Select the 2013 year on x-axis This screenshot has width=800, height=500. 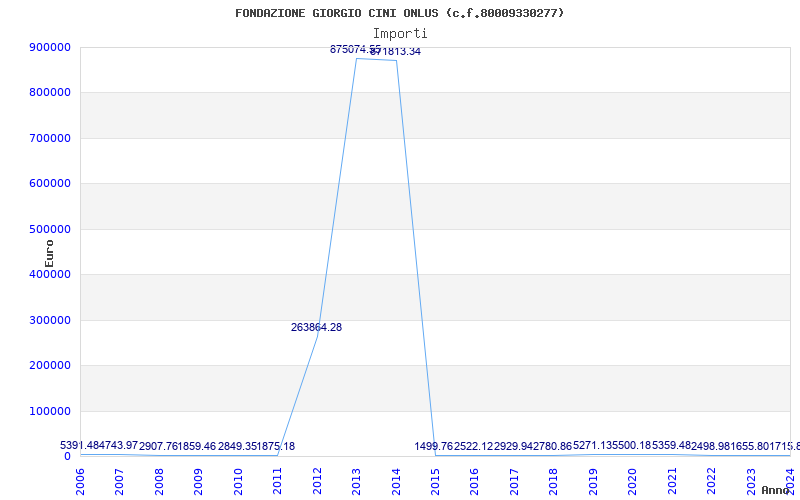[357, 480]
